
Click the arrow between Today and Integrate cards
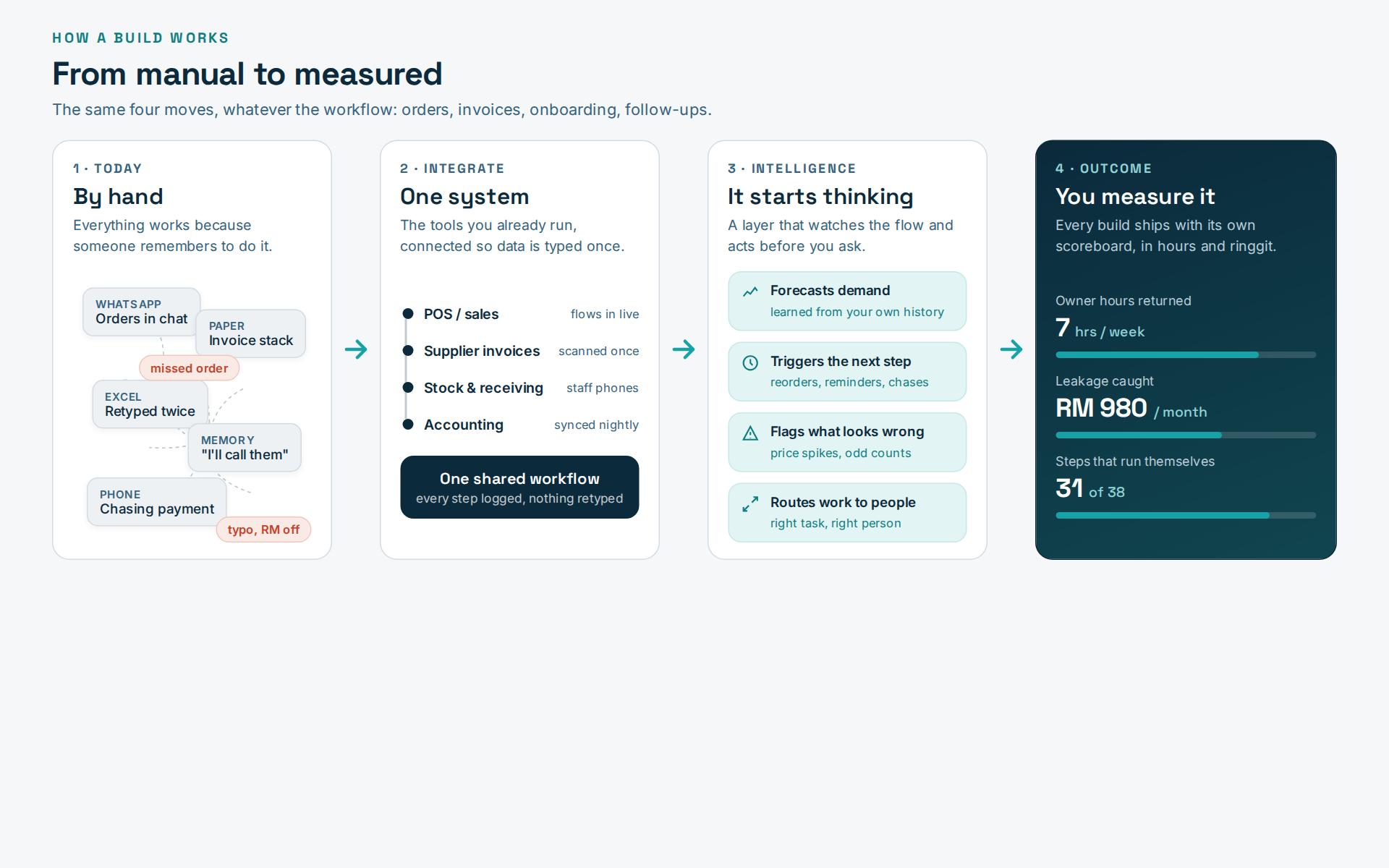pyautogui.click(x=356, y=349)
